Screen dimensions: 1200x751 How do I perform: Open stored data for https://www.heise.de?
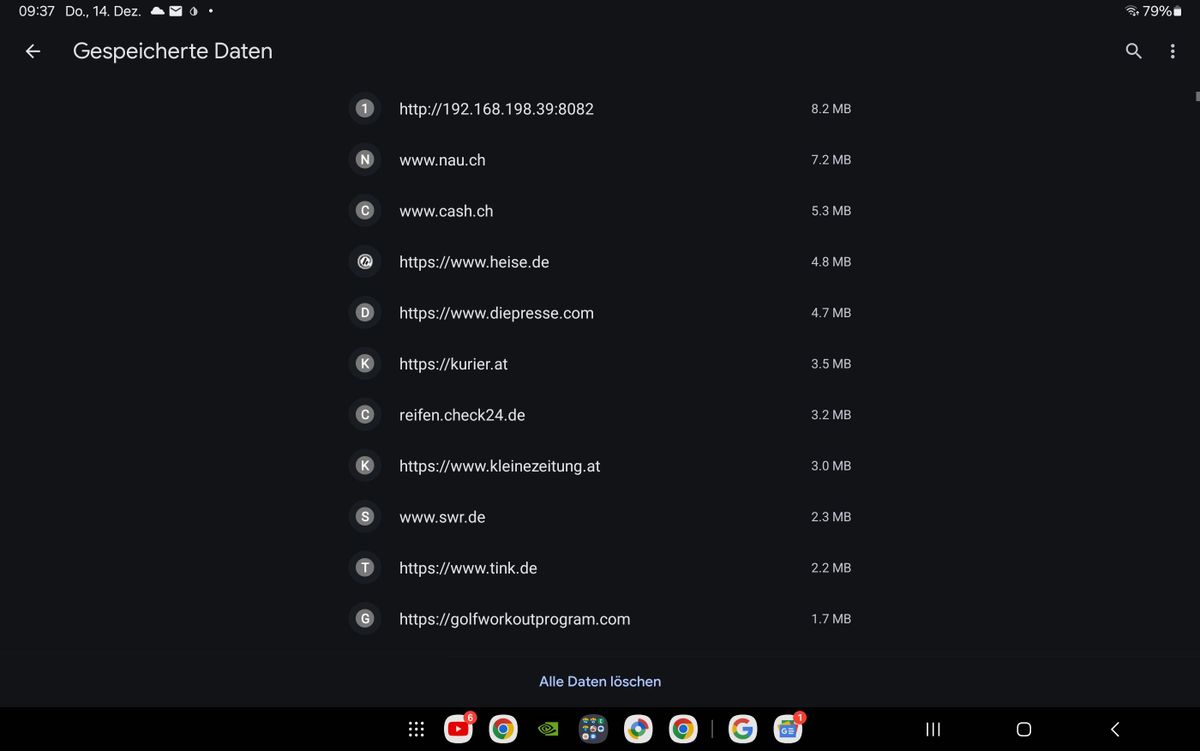[600, 261]
